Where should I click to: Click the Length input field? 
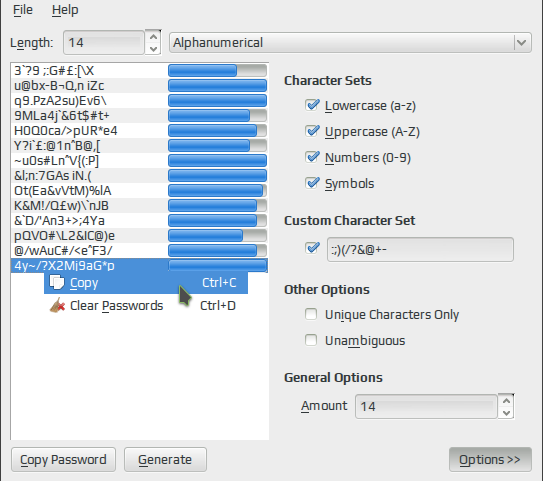click(104, 43)
